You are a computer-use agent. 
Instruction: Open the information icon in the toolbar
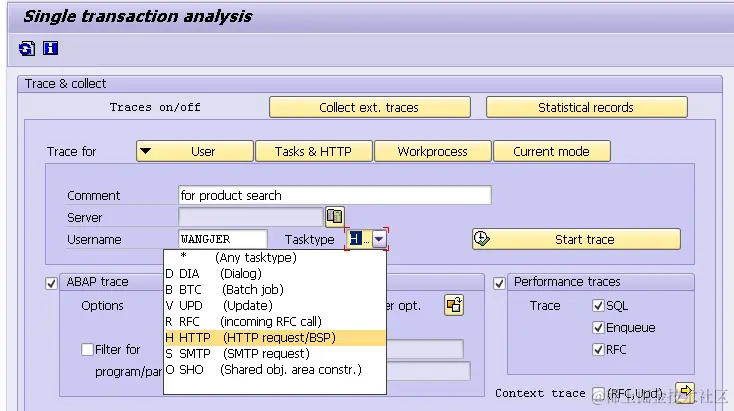(x=50, y=48)
